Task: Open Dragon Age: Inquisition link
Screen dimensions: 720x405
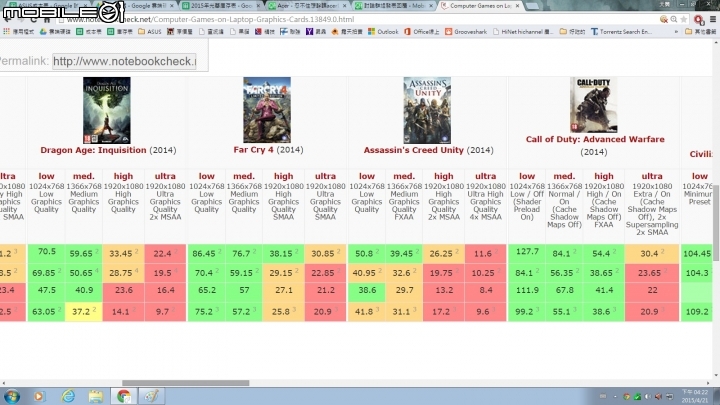Action: 93,150
